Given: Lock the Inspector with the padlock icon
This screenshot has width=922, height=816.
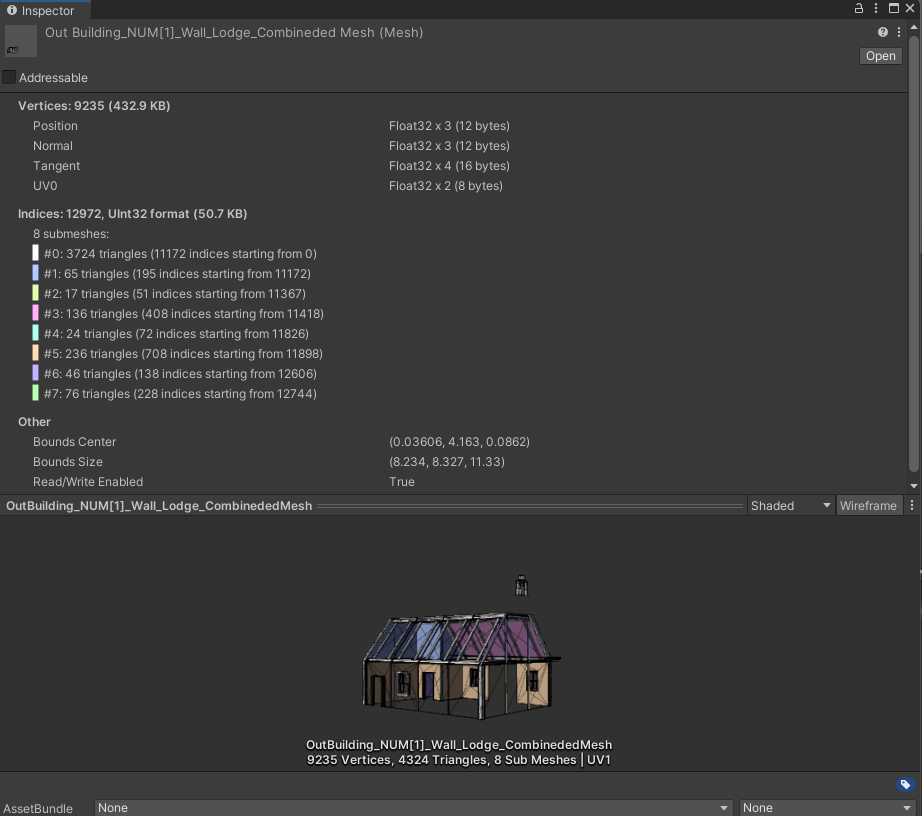Looking at the screenshot, I should coord(859,8).
